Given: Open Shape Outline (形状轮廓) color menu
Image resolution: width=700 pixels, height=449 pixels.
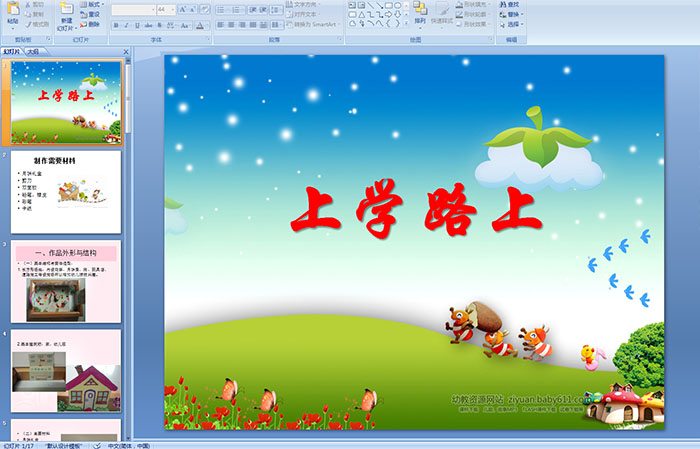Looking at the screenshot, I should 474,14.
